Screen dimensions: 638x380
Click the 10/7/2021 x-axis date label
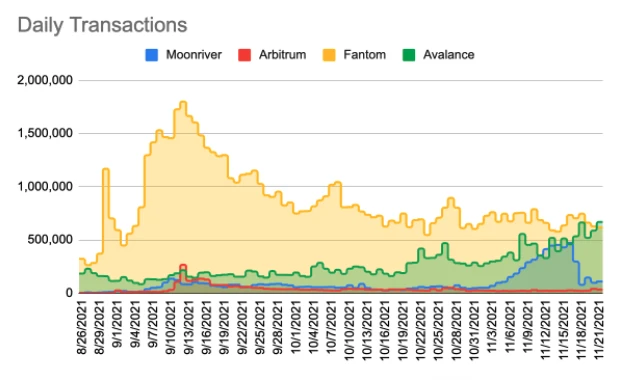(332, 328)
